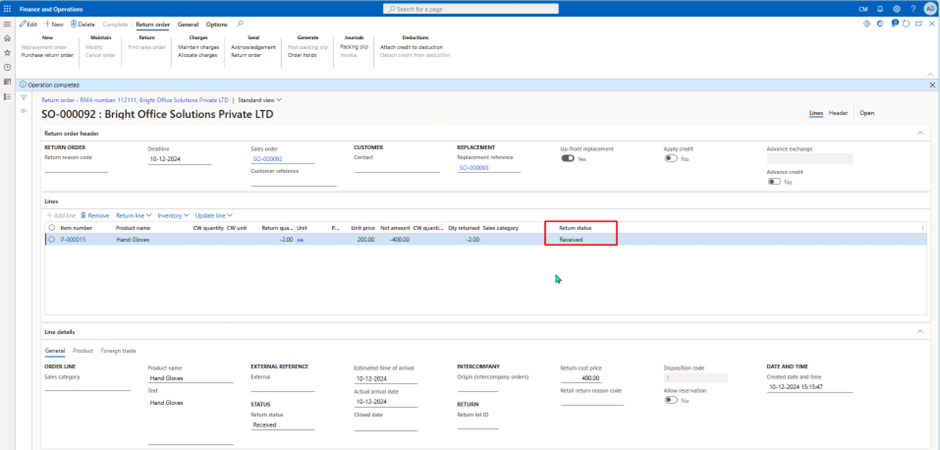Click the Open in Office icon
Screen dimensions: 940x450
[x=880, y=24]
